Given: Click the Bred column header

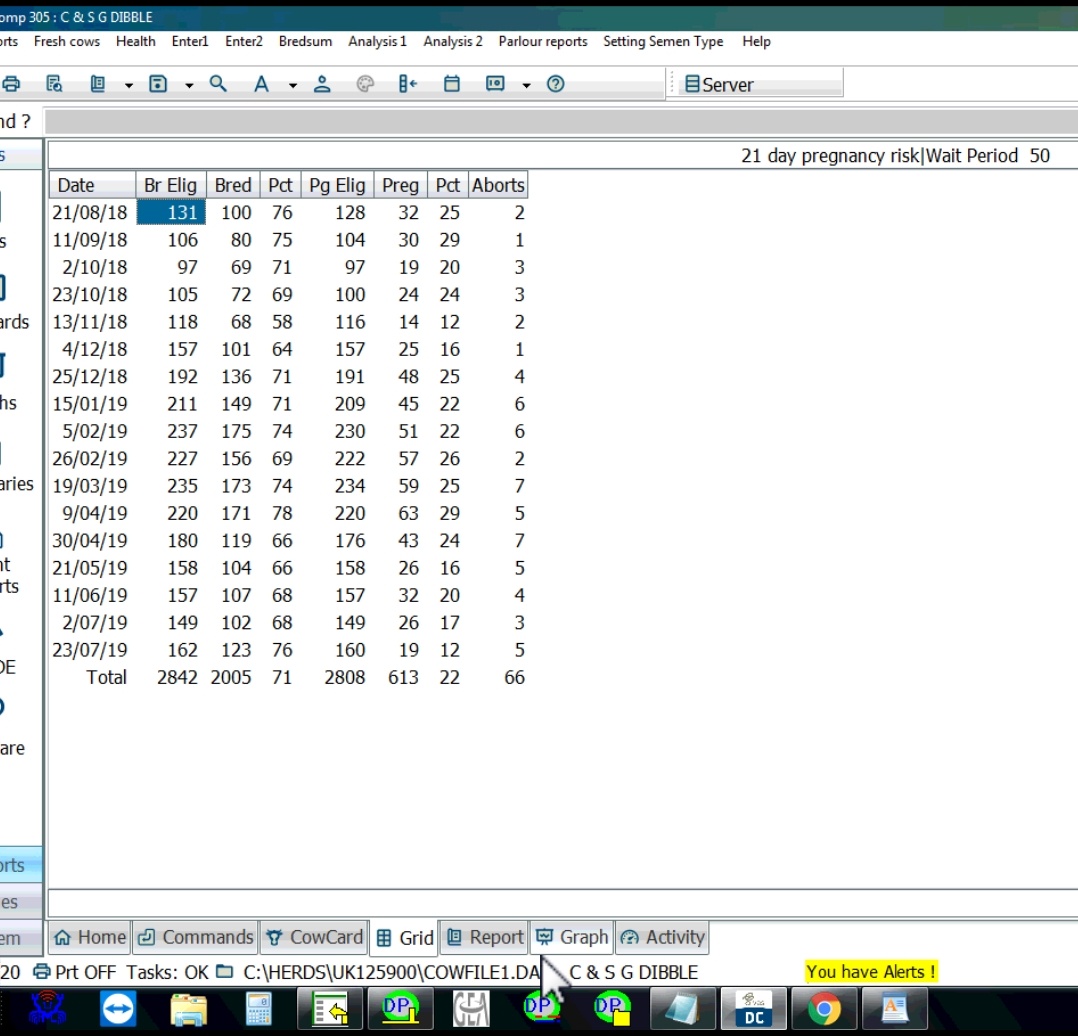Looking at the screenshot, I should tap(233, 185).
